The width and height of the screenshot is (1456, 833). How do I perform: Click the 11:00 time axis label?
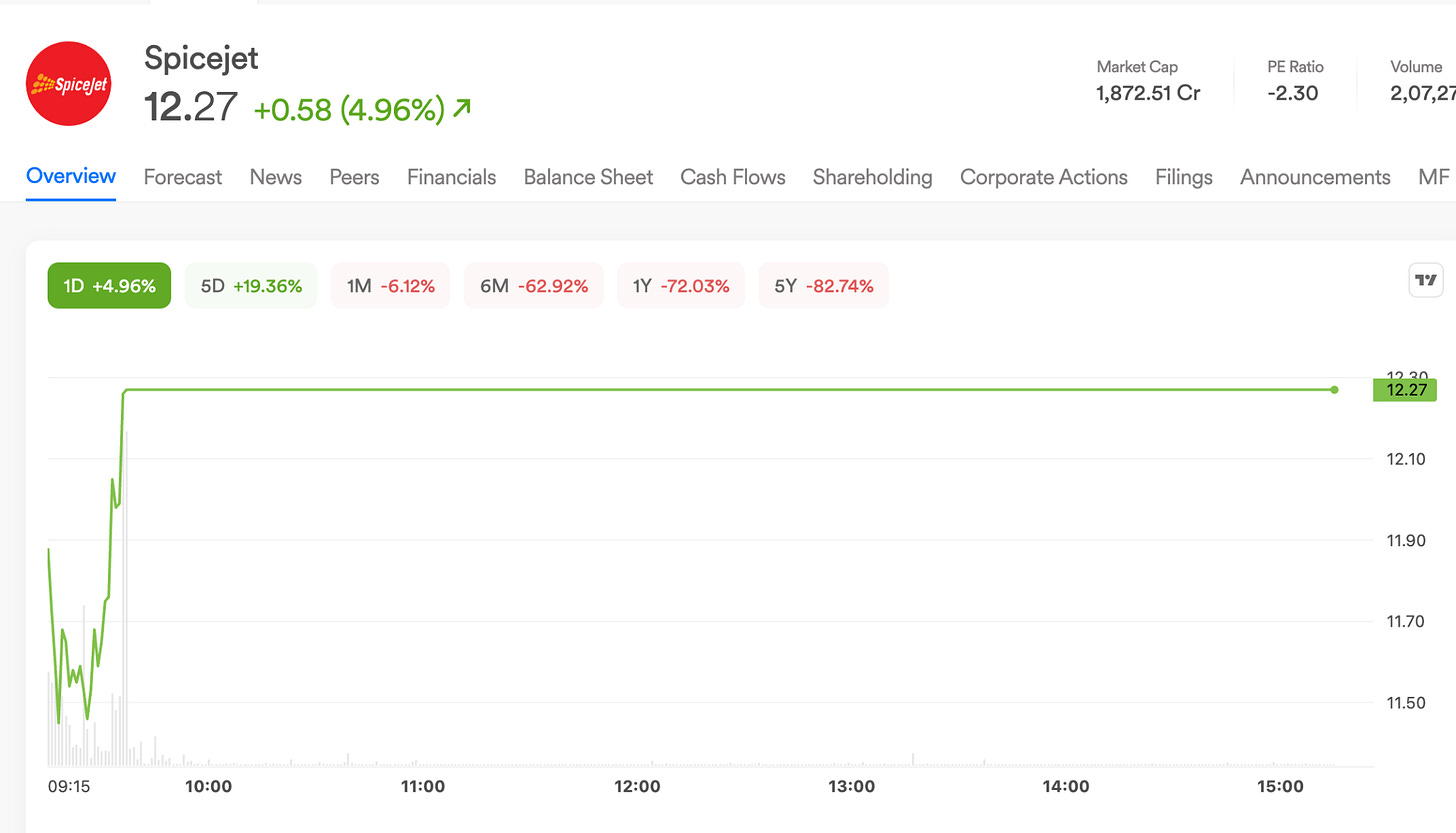(x=423, y=787)
